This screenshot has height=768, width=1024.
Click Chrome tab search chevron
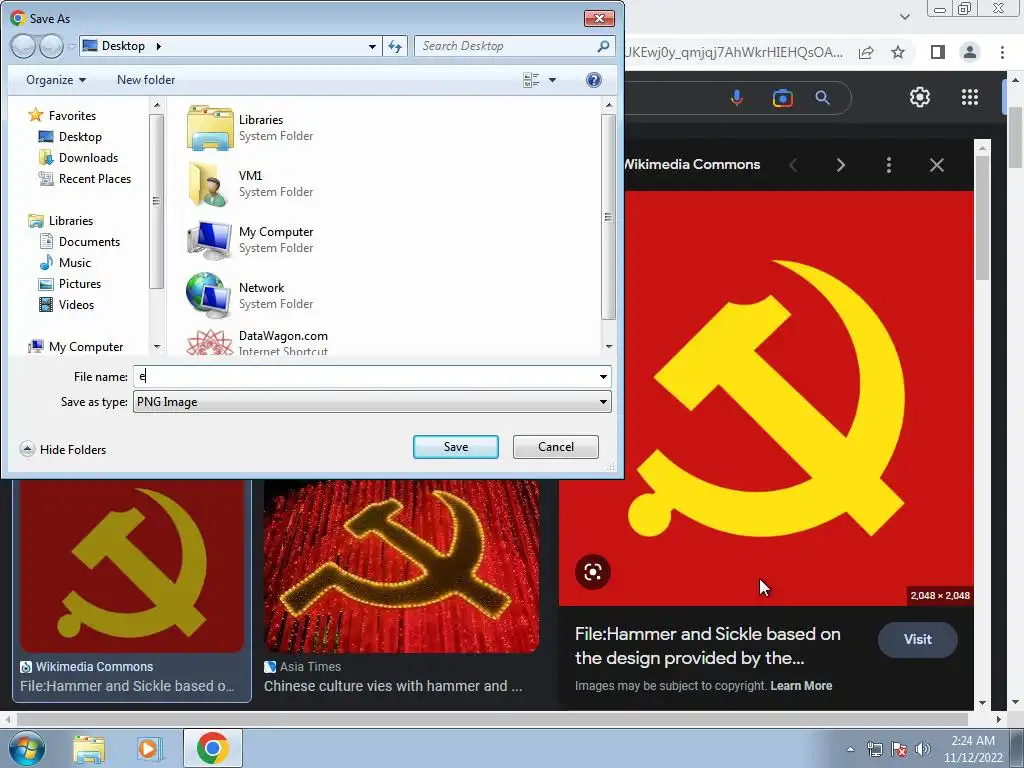pyautogui.click(x=904, y=17)
